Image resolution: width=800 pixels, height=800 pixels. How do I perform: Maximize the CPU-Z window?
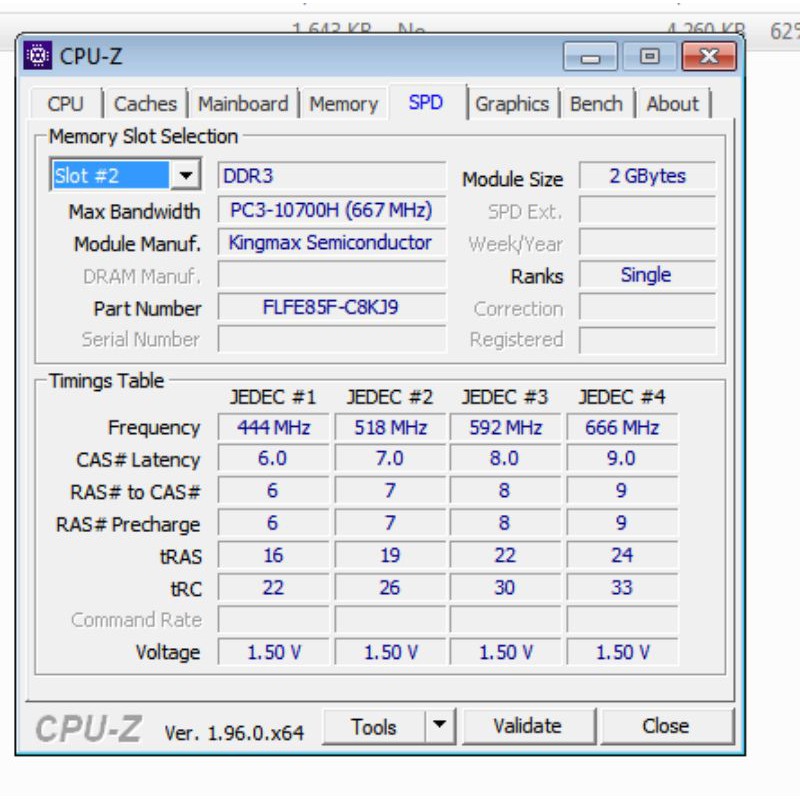650,57
